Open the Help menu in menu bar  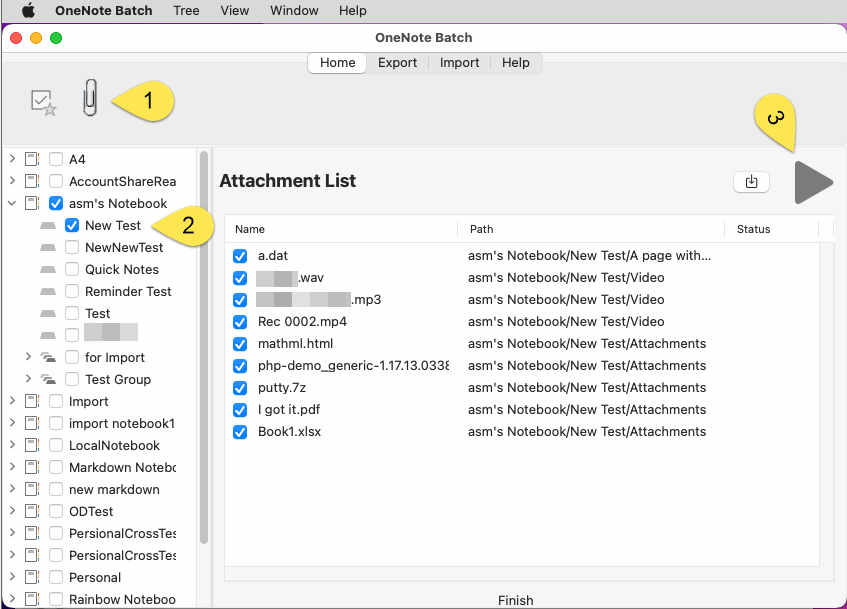pyautogui.click(x=353, y=10)
